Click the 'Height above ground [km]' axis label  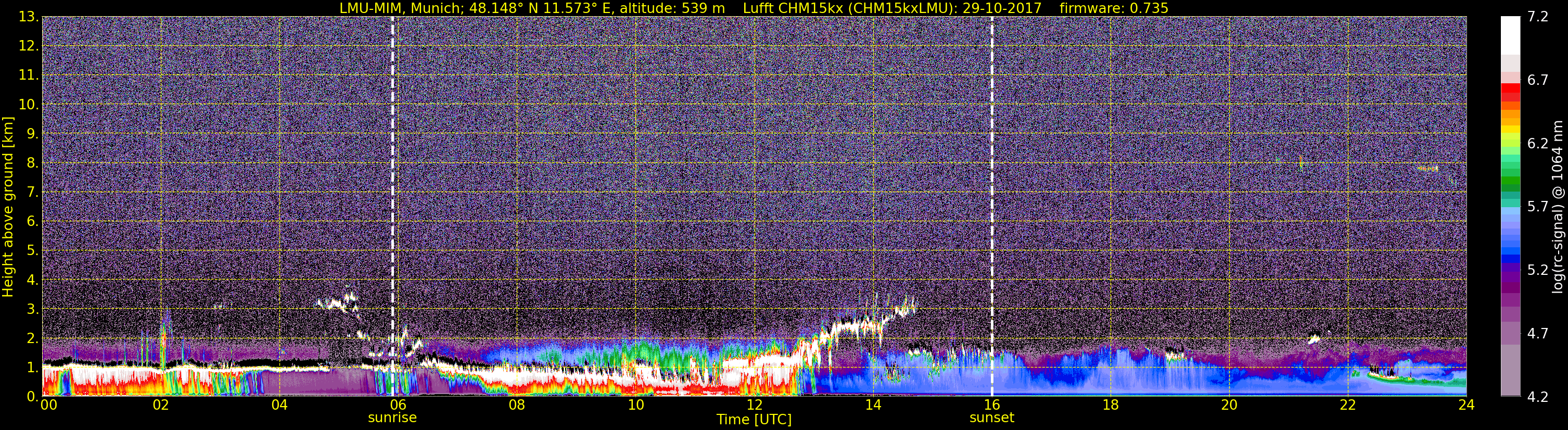point(8,207)
